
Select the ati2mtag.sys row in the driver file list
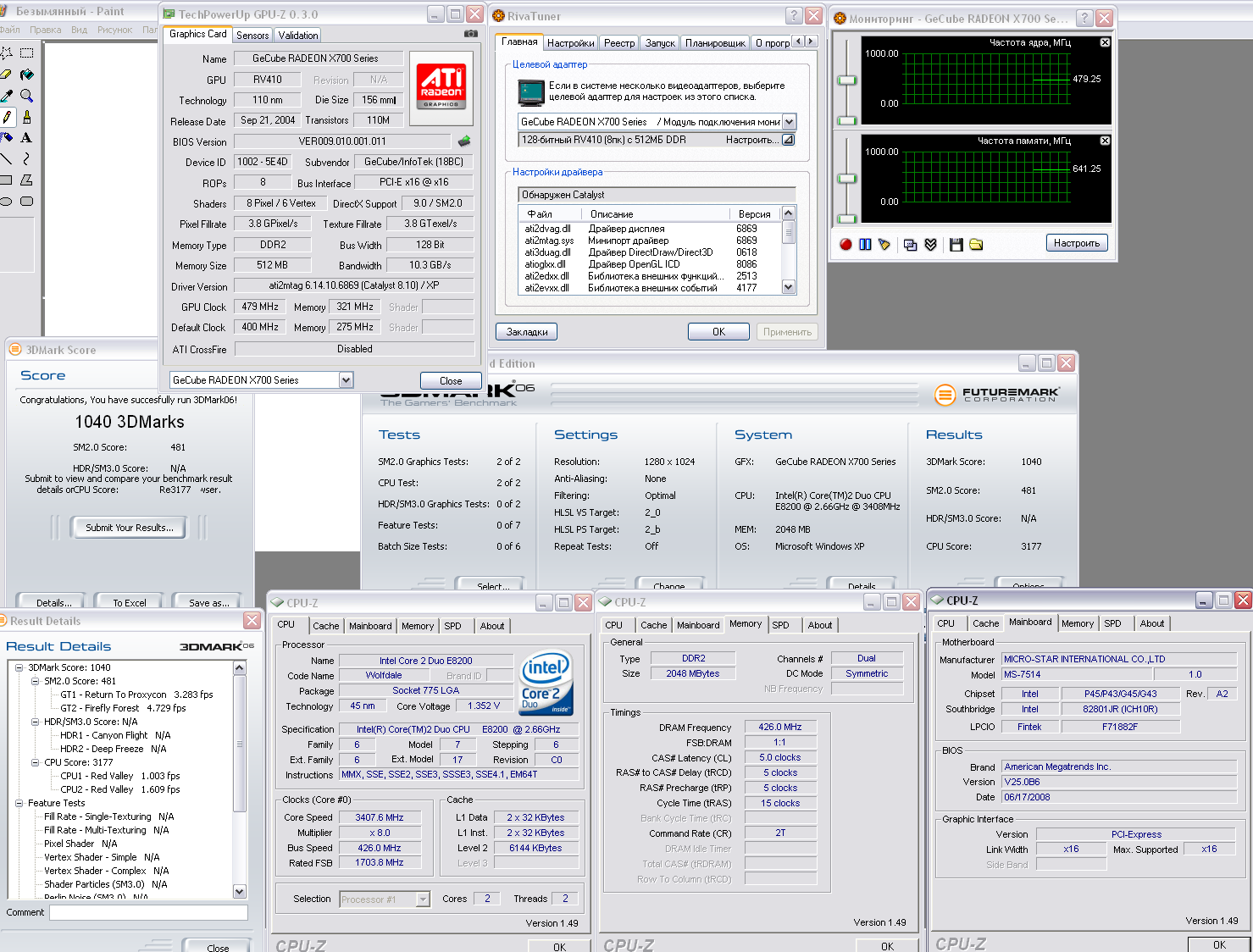(648, 241)
